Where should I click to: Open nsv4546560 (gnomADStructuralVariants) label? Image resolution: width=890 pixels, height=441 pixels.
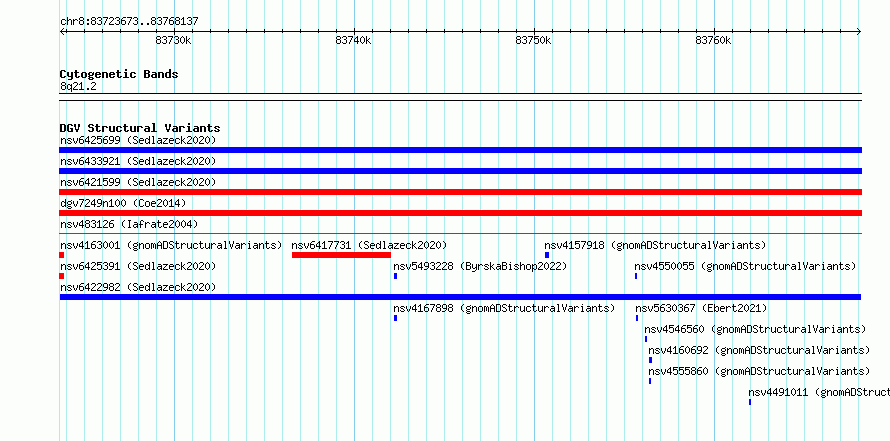(755, 329)
